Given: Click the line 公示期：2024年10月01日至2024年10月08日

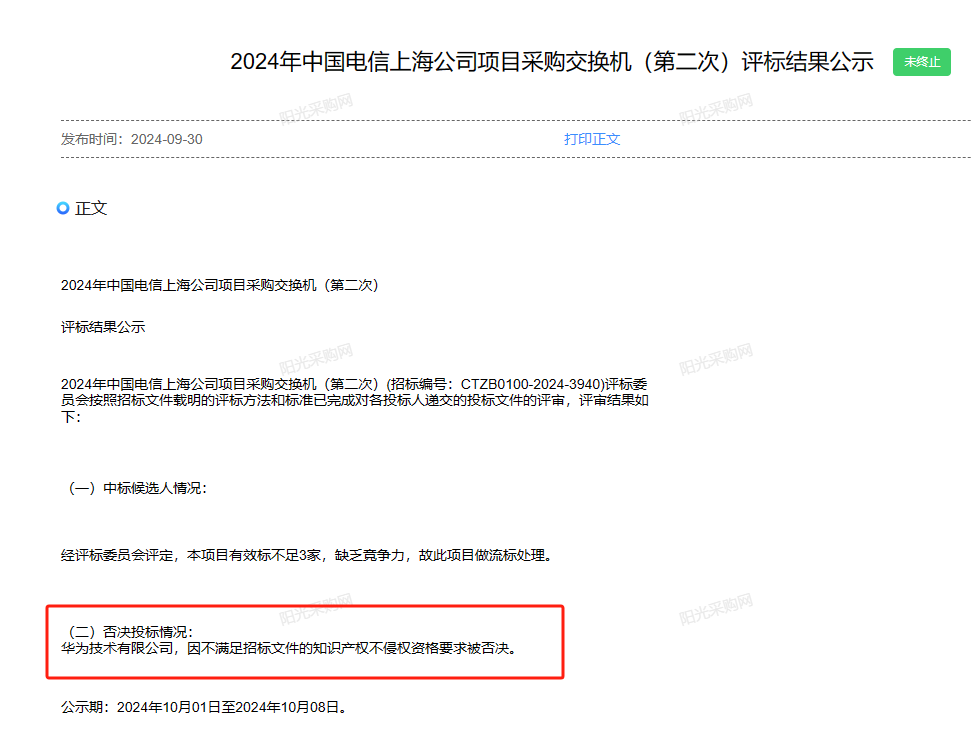Looking at the screenshot, I should [203, 707].
